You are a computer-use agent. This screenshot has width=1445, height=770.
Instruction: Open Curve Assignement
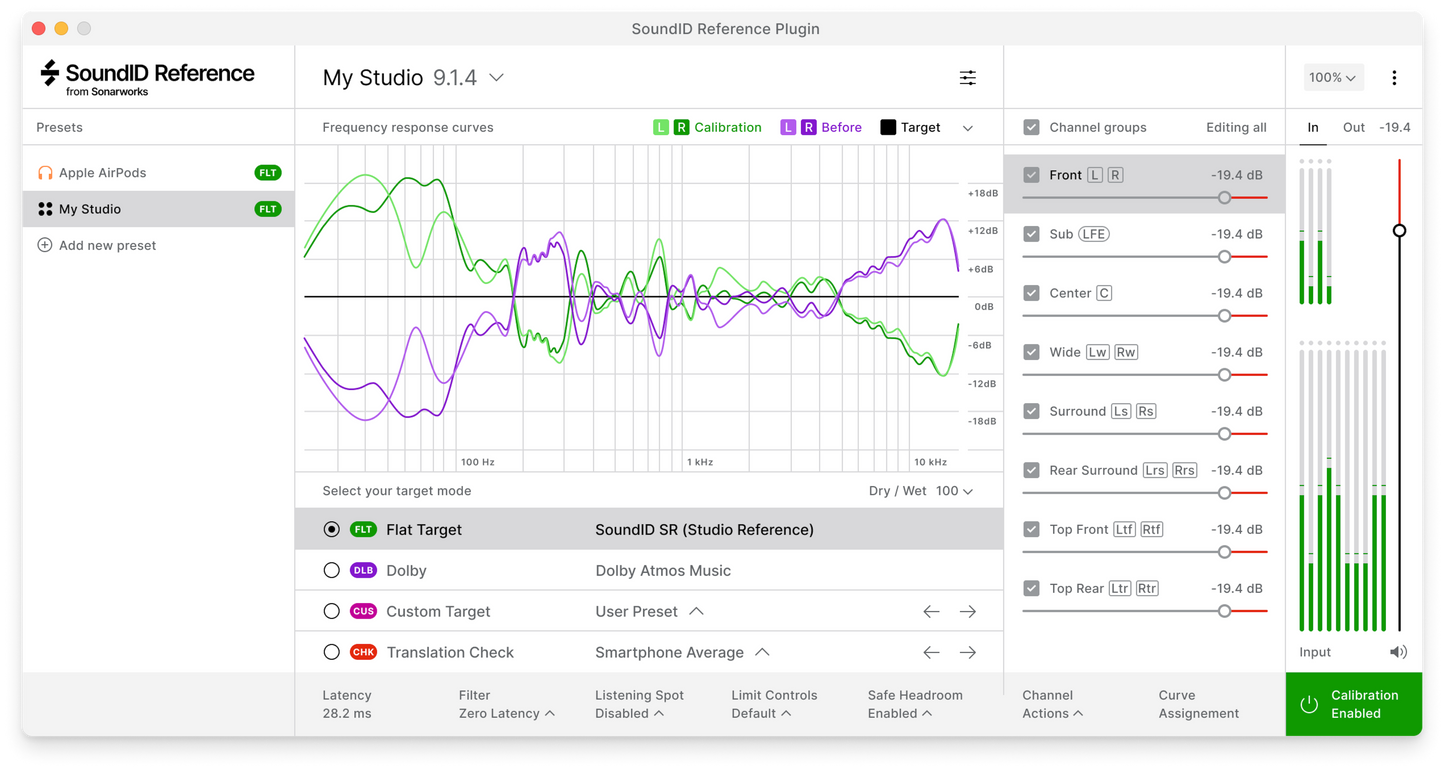tap(1198, 704)
